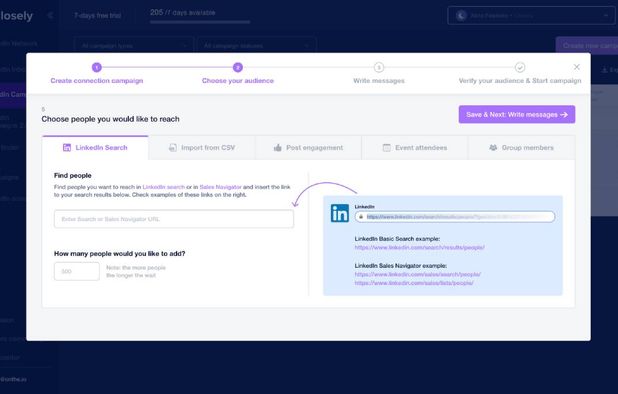This screenshot has width=618, height=394.
Task: Collapse the sidebar with the arrow icon
Action: pyautogui.click(x=50, y=15)
